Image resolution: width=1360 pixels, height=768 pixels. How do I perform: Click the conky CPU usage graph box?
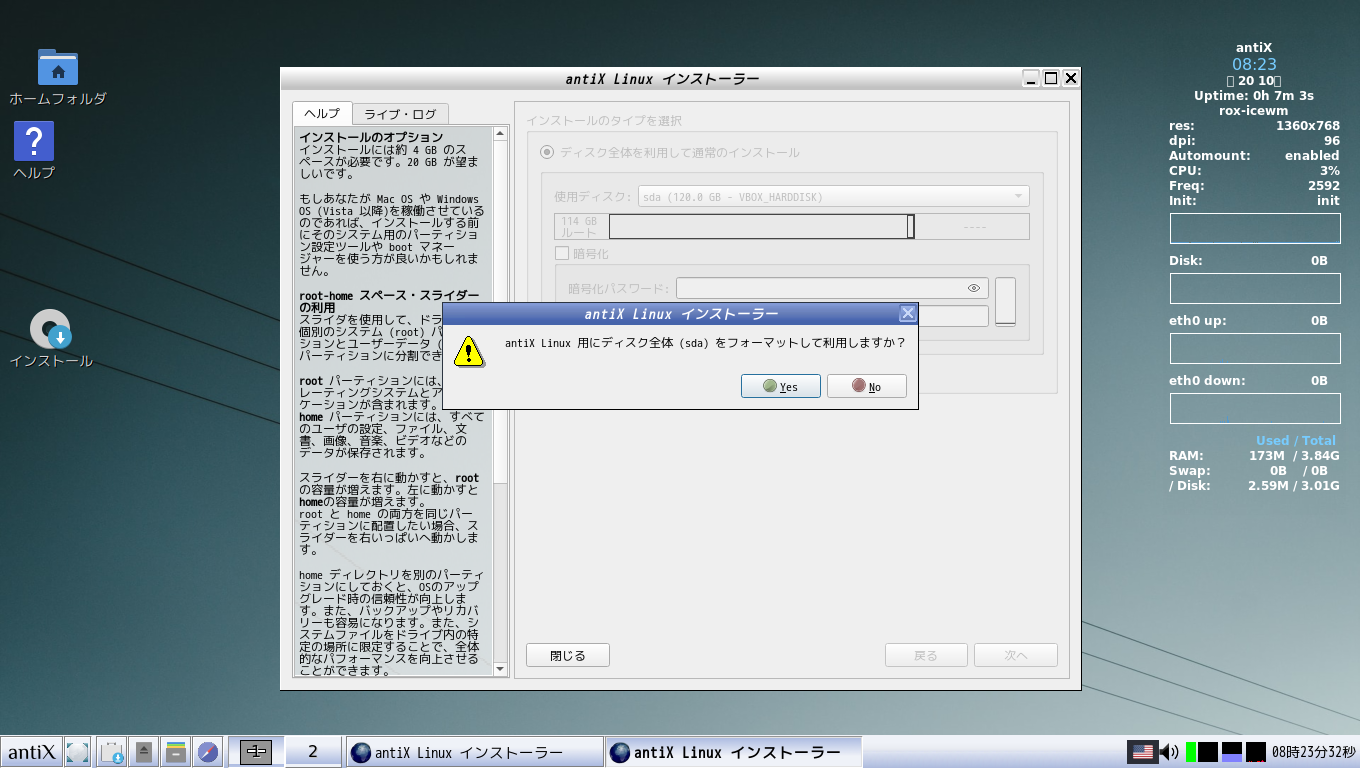click(1255, 228)
